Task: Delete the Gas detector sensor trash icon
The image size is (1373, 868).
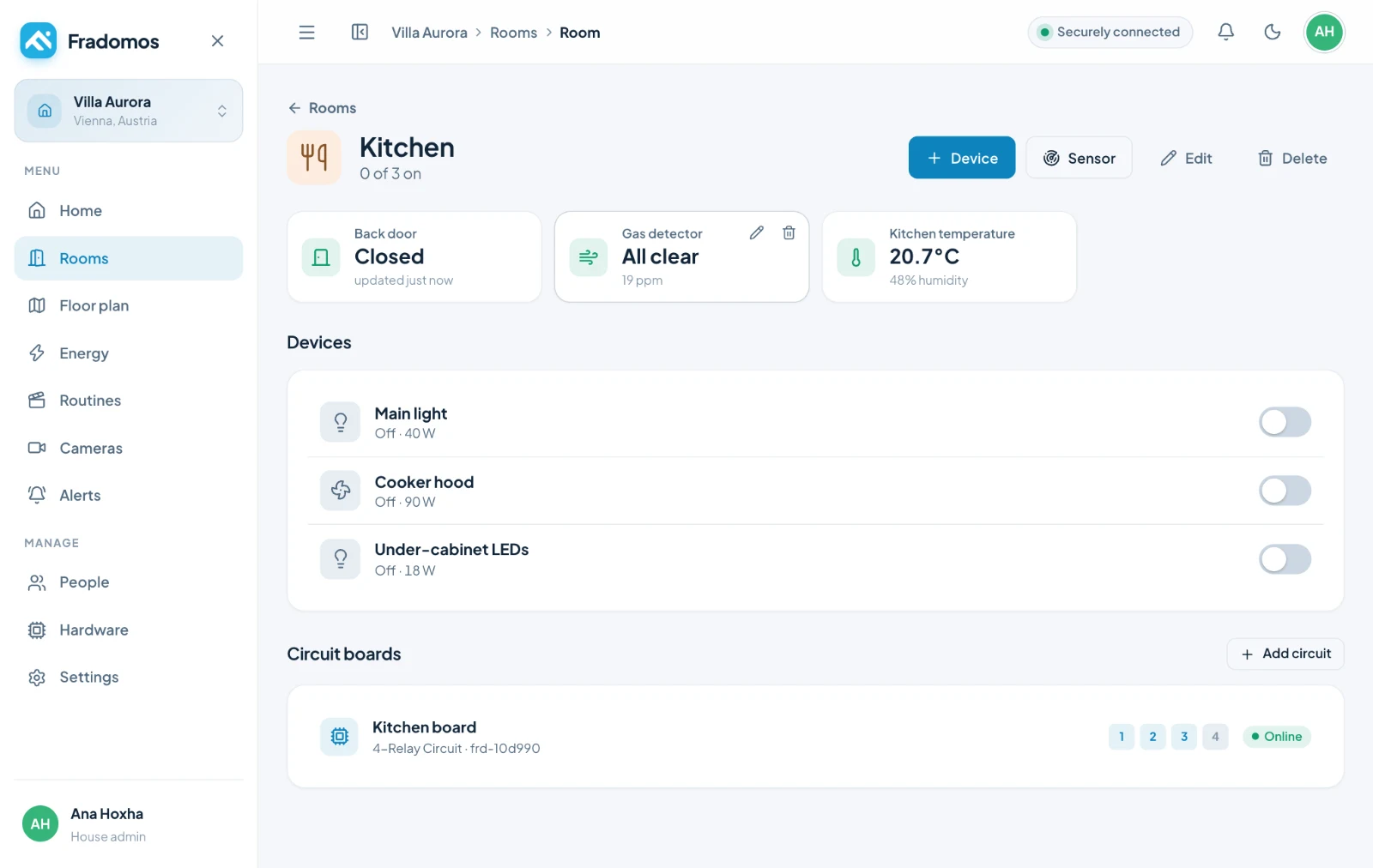Action: (x=789, y=233)
